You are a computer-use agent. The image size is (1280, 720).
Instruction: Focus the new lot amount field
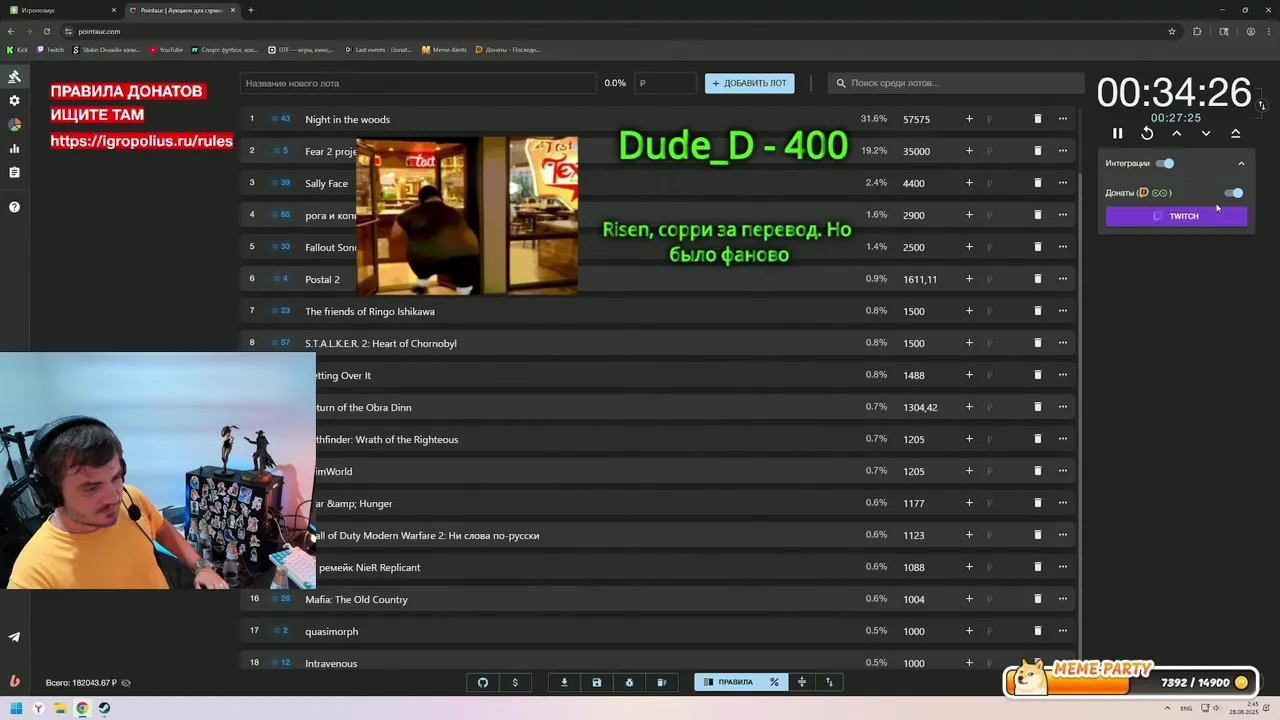click(665, 83)
